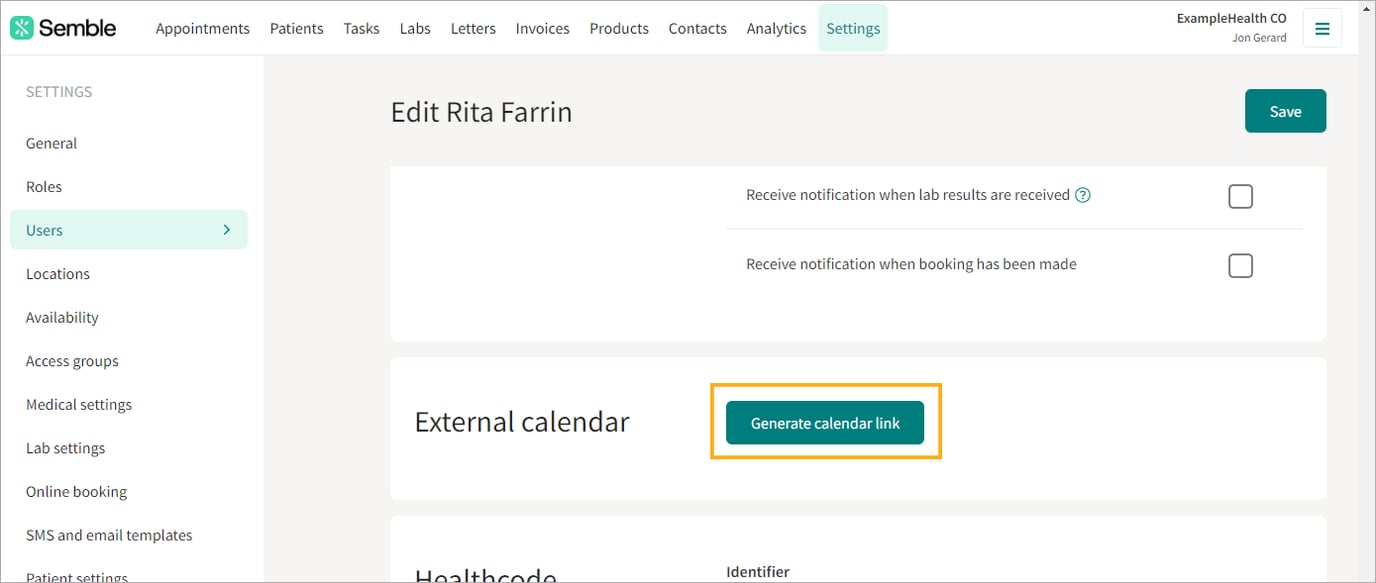Go to Roles settings
Screen dimensions: 1376x583
[44, 186]
